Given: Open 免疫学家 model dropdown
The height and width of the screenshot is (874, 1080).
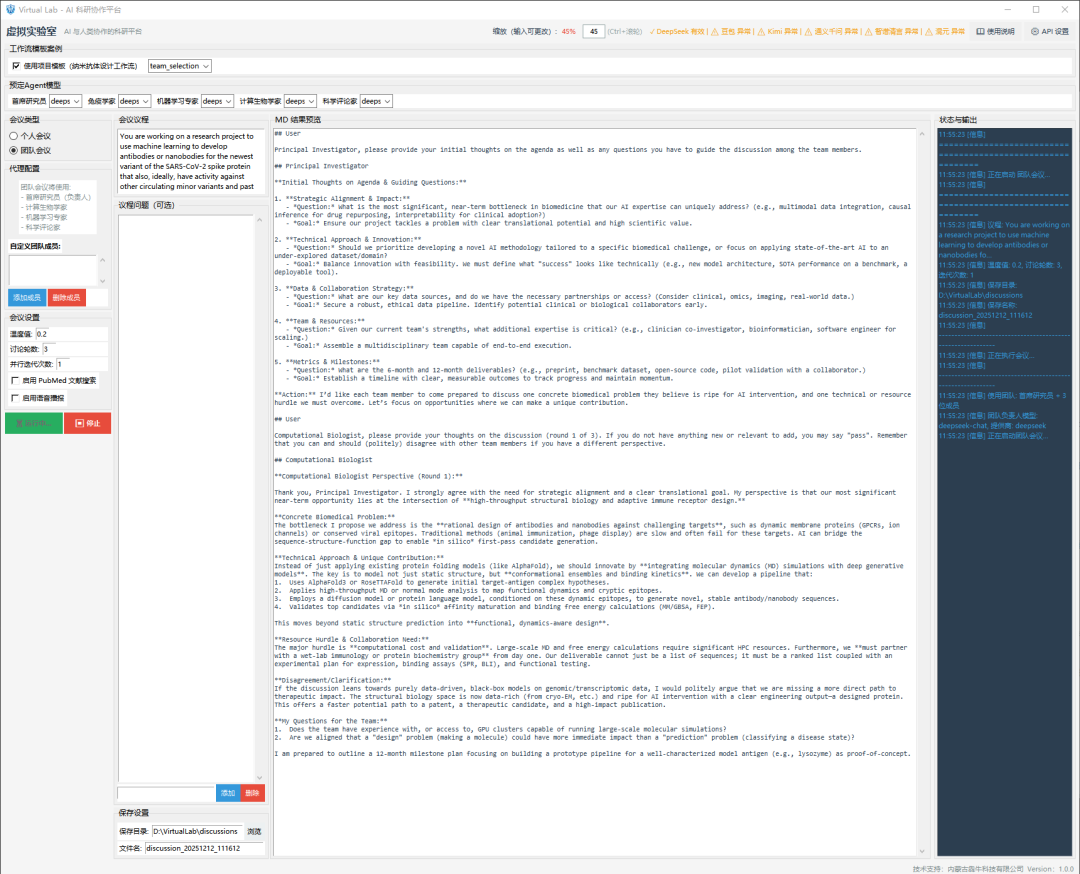Looking at the screenshot, I should click(x=134, y=101).
